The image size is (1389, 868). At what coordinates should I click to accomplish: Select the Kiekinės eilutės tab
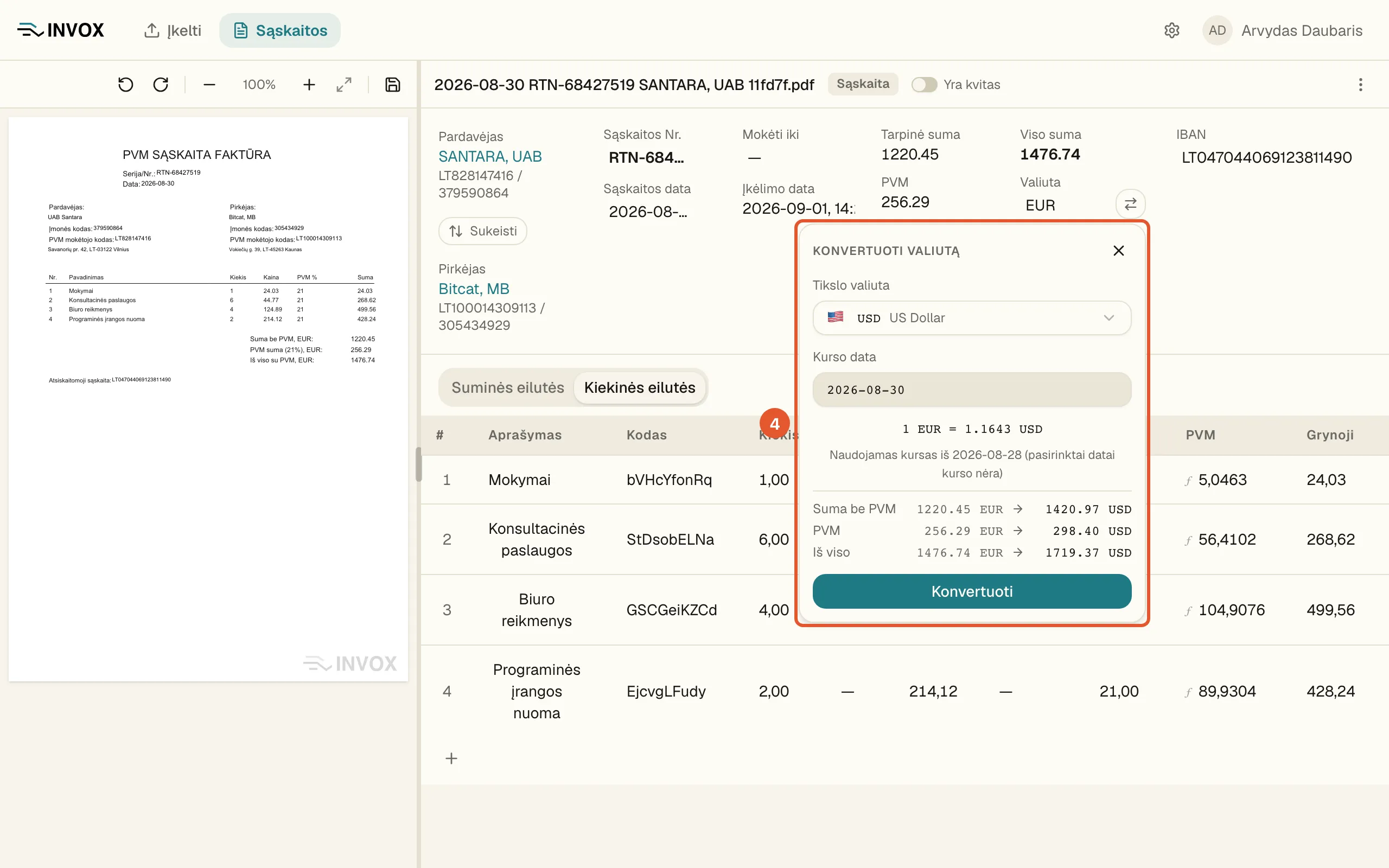[639, 387]
